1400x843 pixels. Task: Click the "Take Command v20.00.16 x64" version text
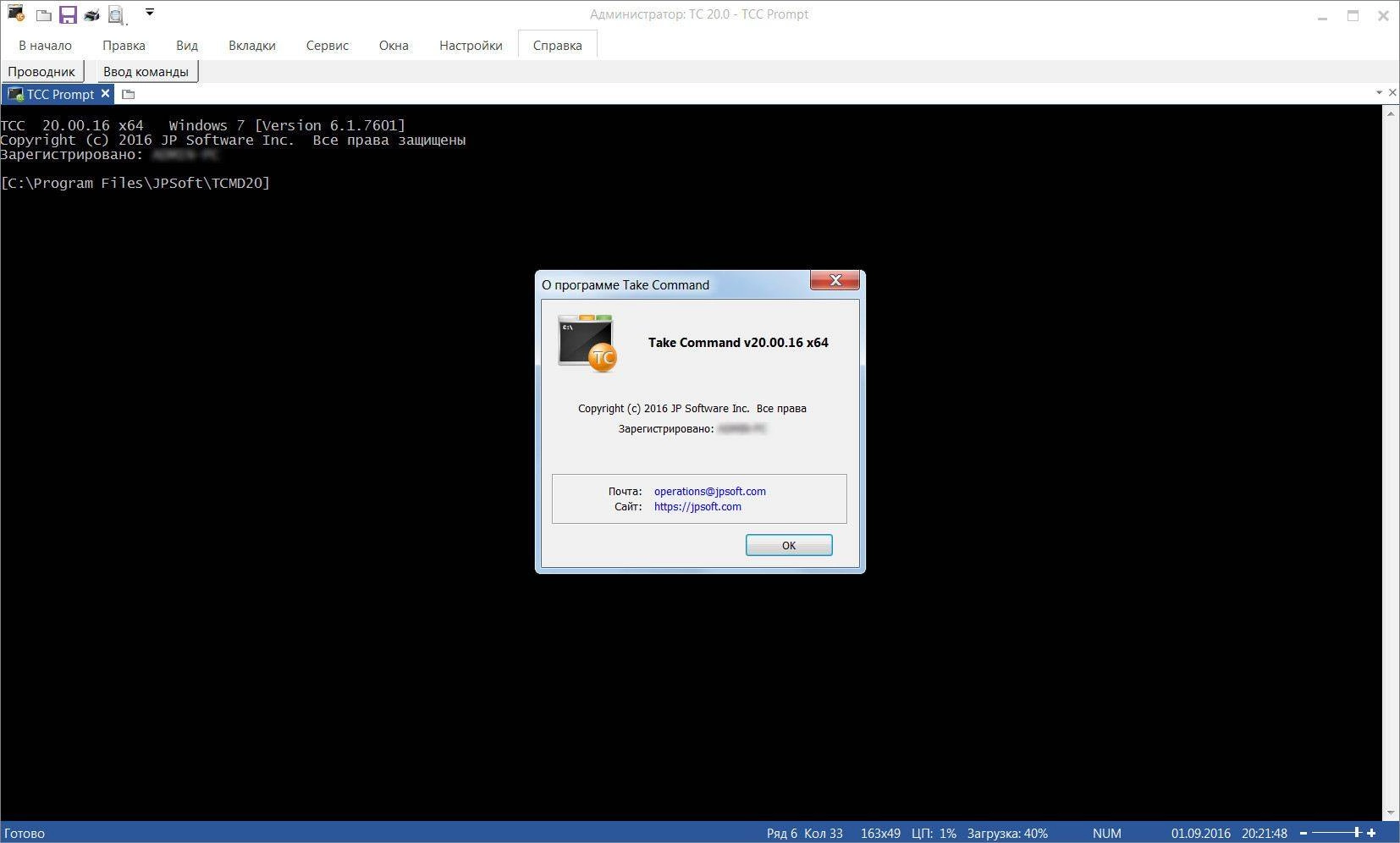738,342
